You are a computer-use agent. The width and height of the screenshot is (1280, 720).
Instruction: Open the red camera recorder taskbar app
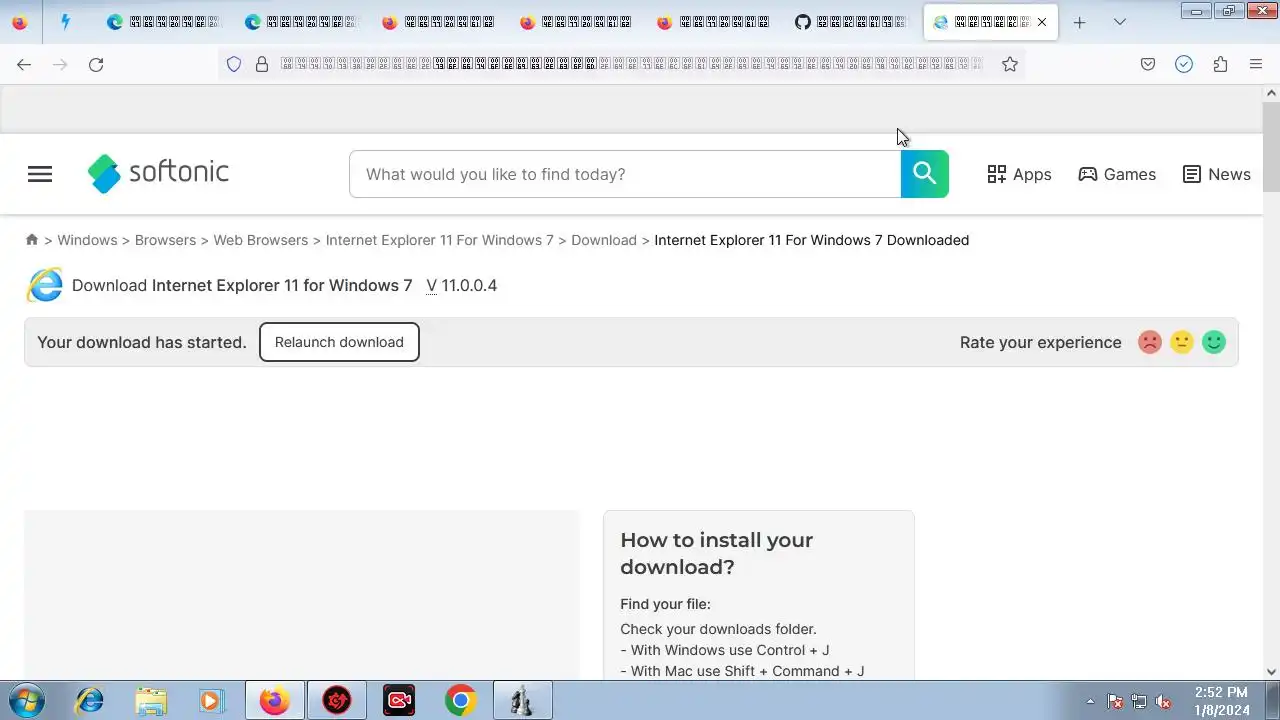tap(399, 701)
